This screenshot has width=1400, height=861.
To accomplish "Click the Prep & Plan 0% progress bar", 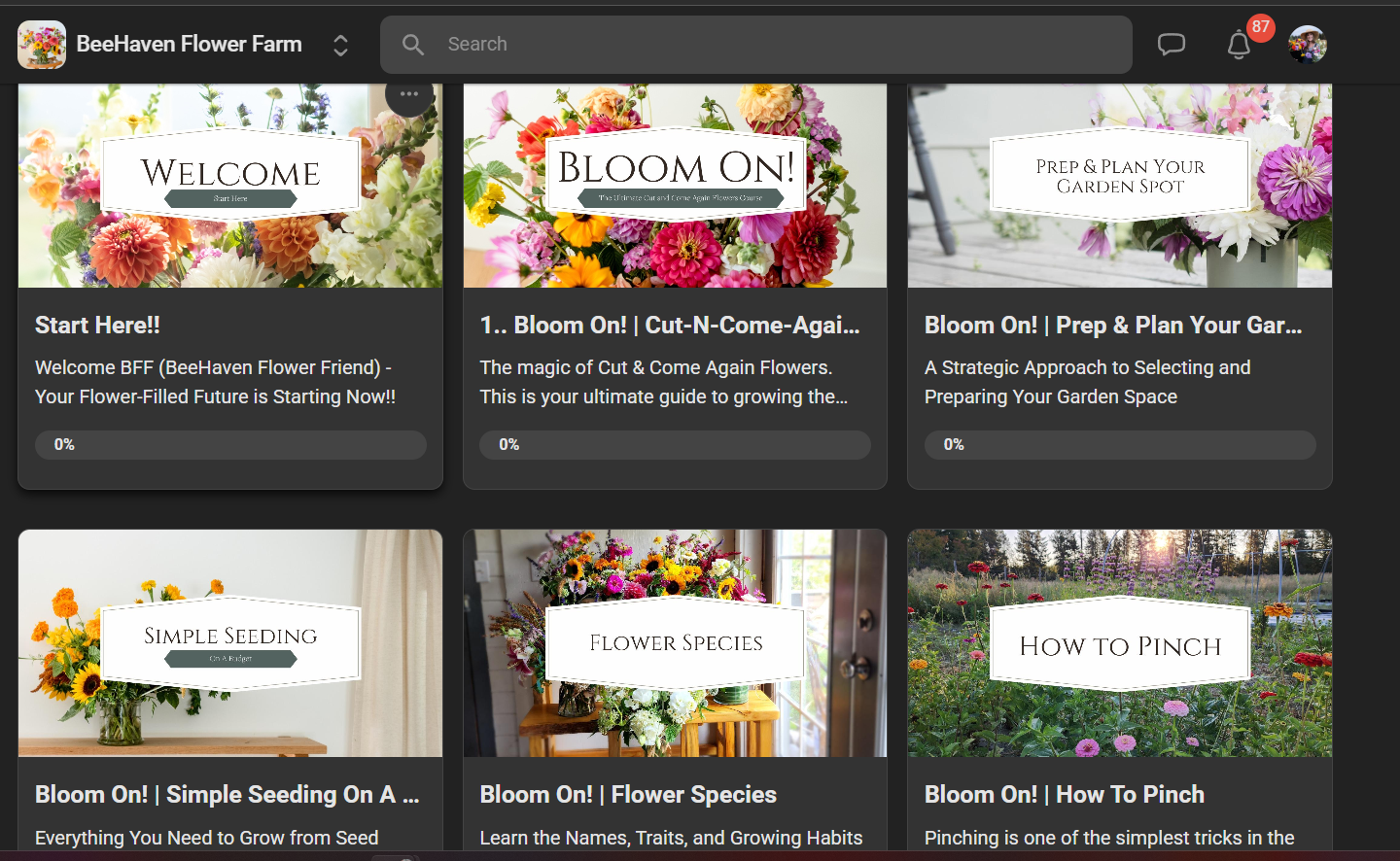I will click(1120, 445).
